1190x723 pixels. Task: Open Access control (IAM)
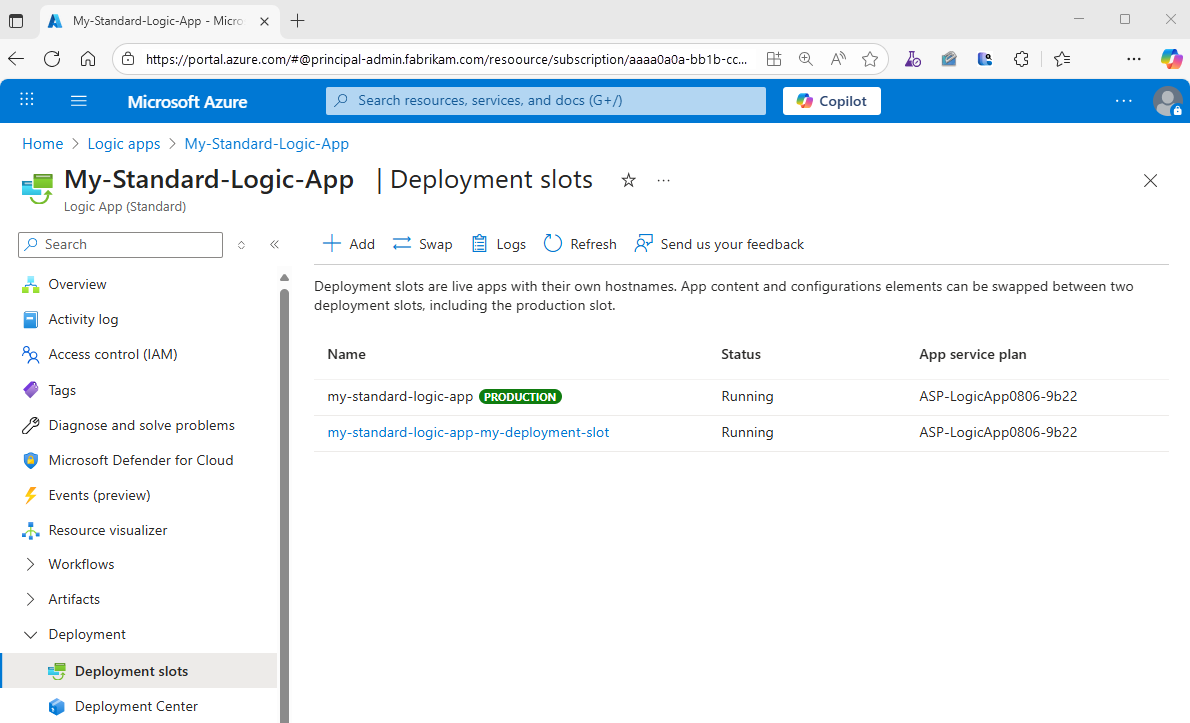(x=113, y=354)
